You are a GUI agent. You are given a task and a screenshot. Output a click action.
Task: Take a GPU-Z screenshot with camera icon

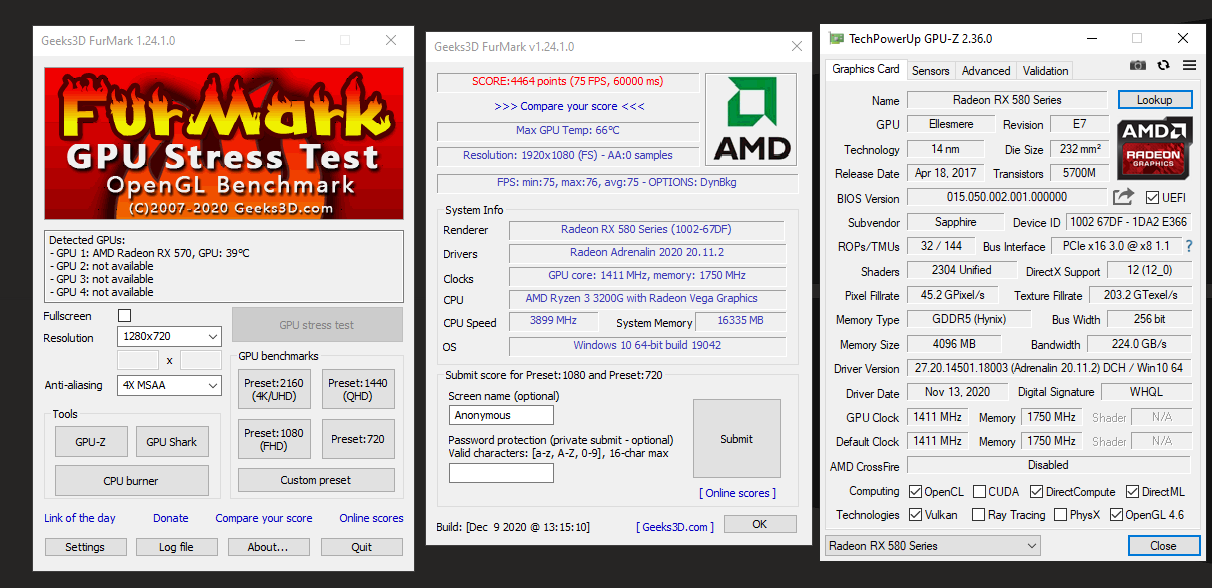pyautogui.click(x=1138, y=65)
